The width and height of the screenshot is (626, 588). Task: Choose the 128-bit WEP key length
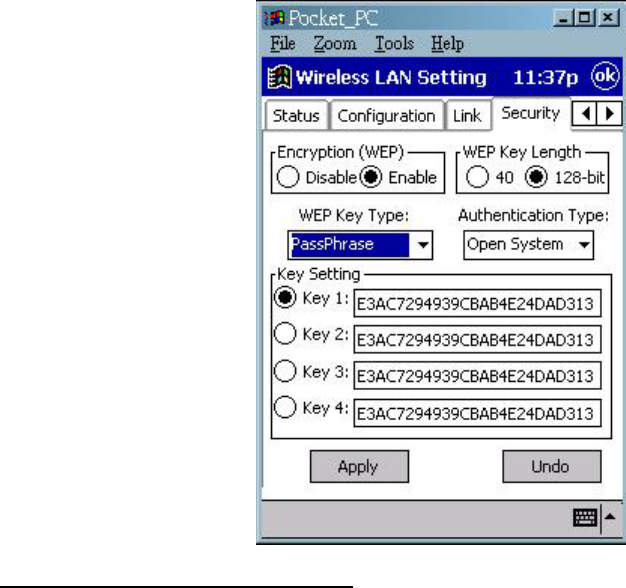536,176
